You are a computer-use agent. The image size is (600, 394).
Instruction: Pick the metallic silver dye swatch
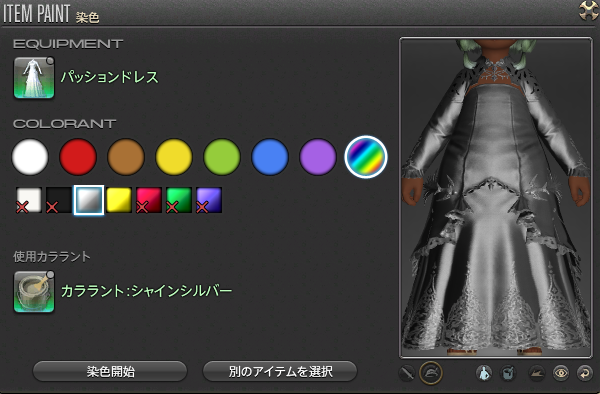pyautogui.click(x=89, y=200)
